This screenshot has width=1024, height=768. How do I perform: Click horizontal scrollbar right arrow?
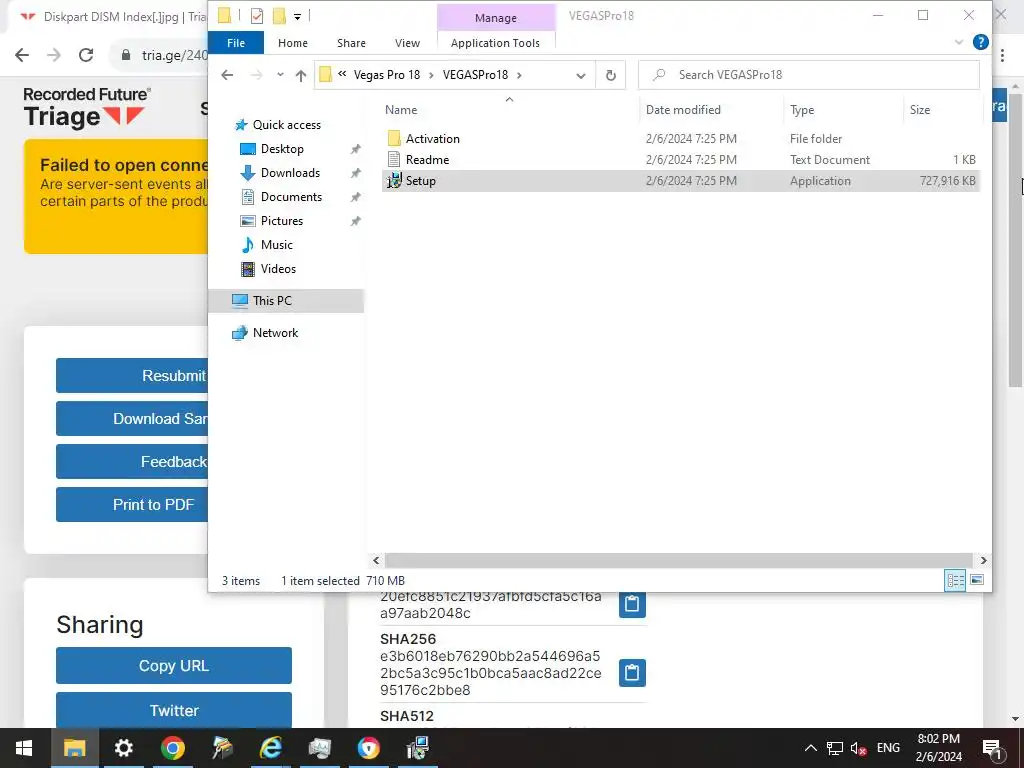983,560
